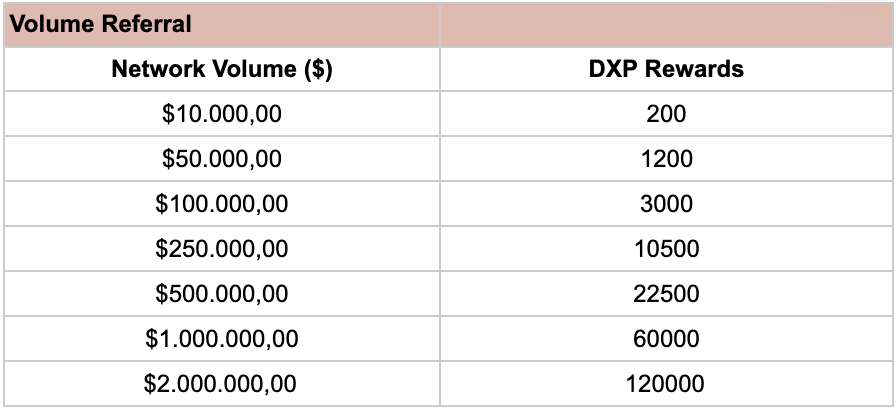The width and height of the screenshot is (896, 408).
Task: Click the DXP Rewards column header
Action: pos(666,69)
